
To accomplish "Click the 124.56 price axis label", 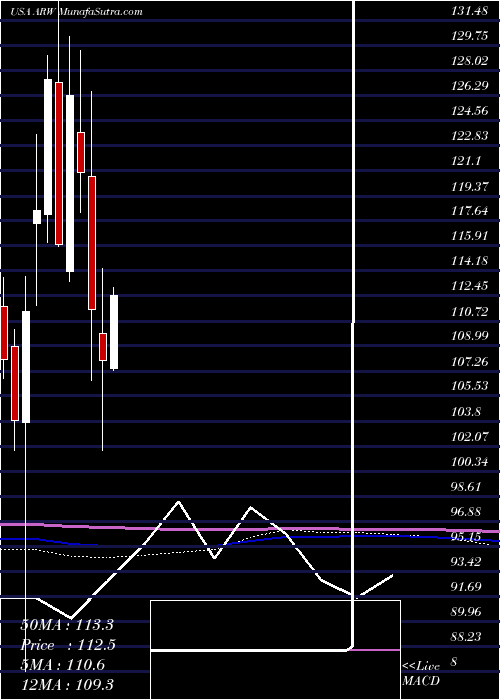I will pos(469,112).
